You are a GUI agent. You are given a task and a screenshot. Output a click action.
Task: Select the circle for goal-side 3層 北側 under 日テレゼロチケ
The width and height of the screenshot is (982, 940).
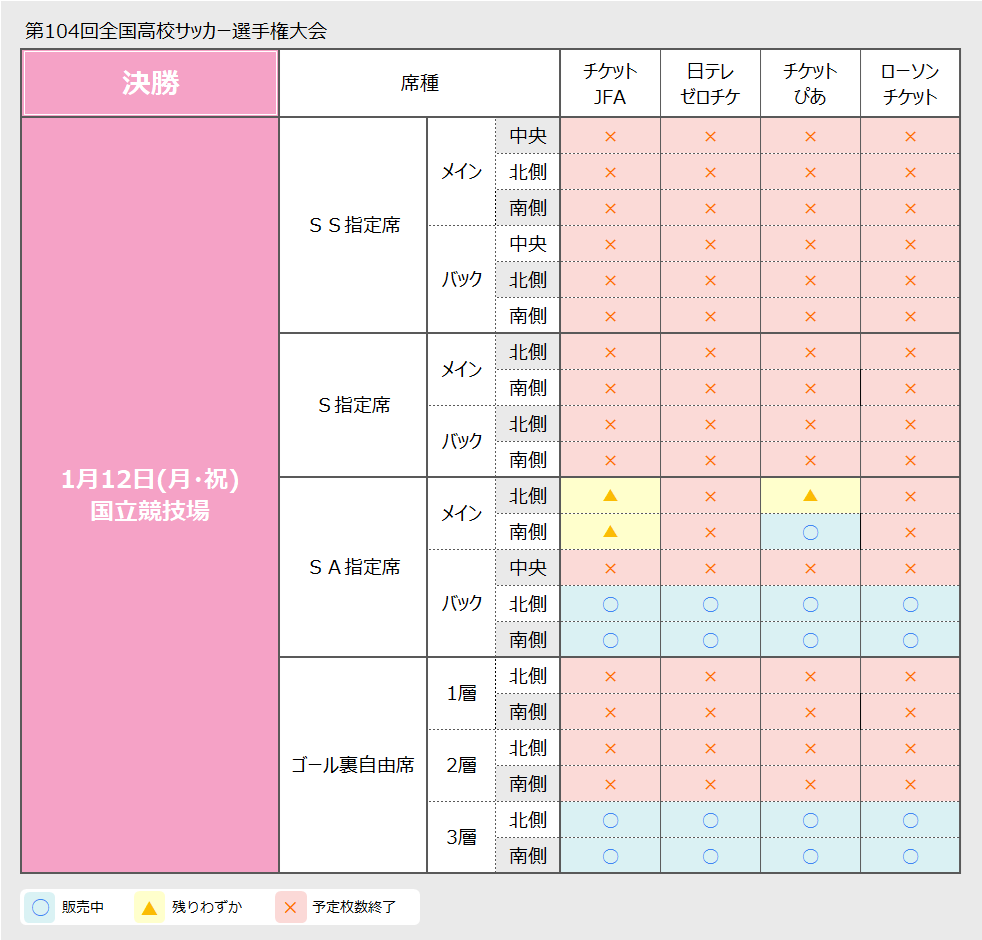pyautogui.click(x=710, y=819)
